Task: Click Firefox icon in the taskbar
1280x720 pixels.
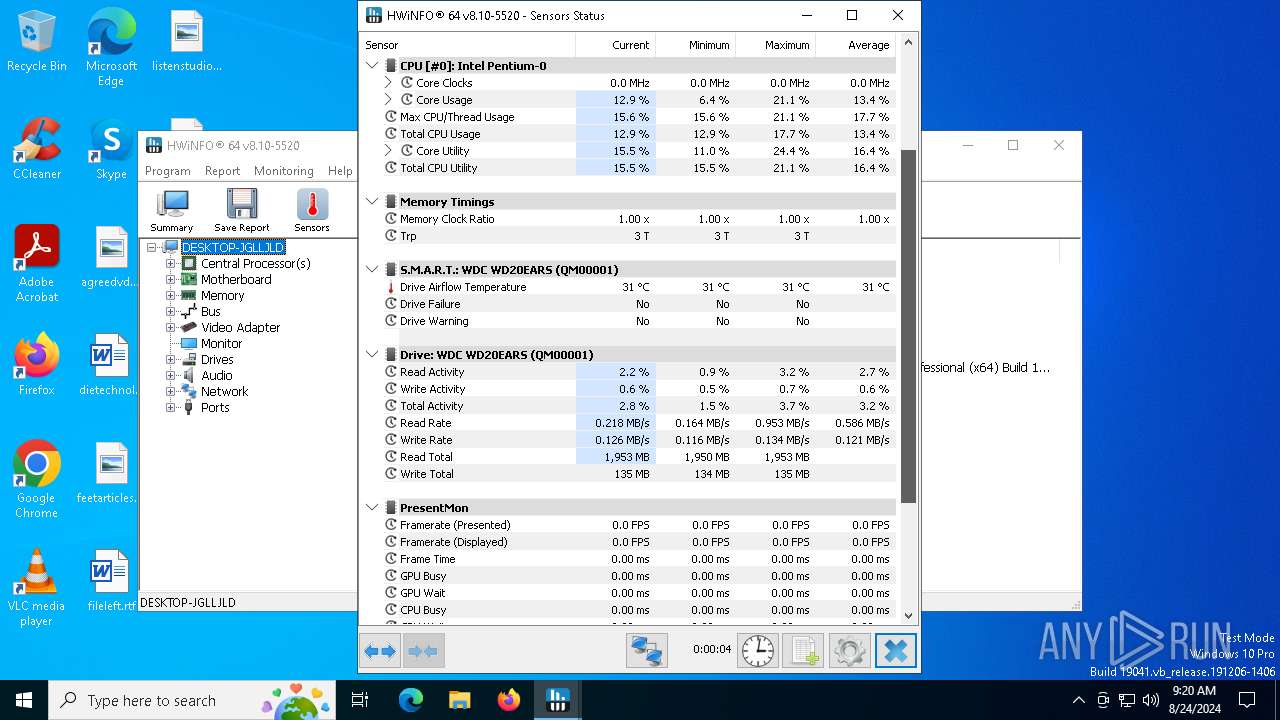Action: tap(508, 700)
